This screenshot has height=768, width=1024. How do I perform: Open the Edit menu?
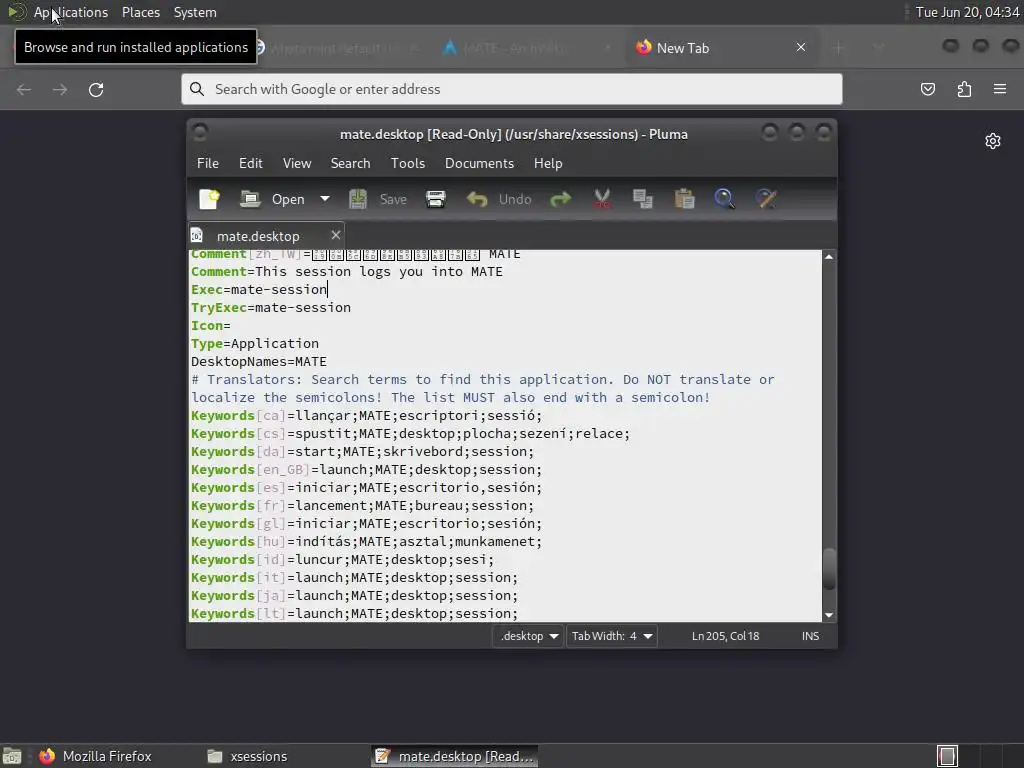(251, 163)
